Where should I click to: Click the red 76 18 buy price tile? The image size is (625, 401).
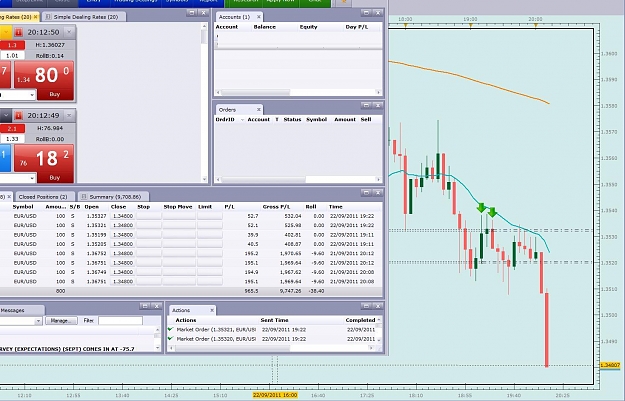coord(44,158)
